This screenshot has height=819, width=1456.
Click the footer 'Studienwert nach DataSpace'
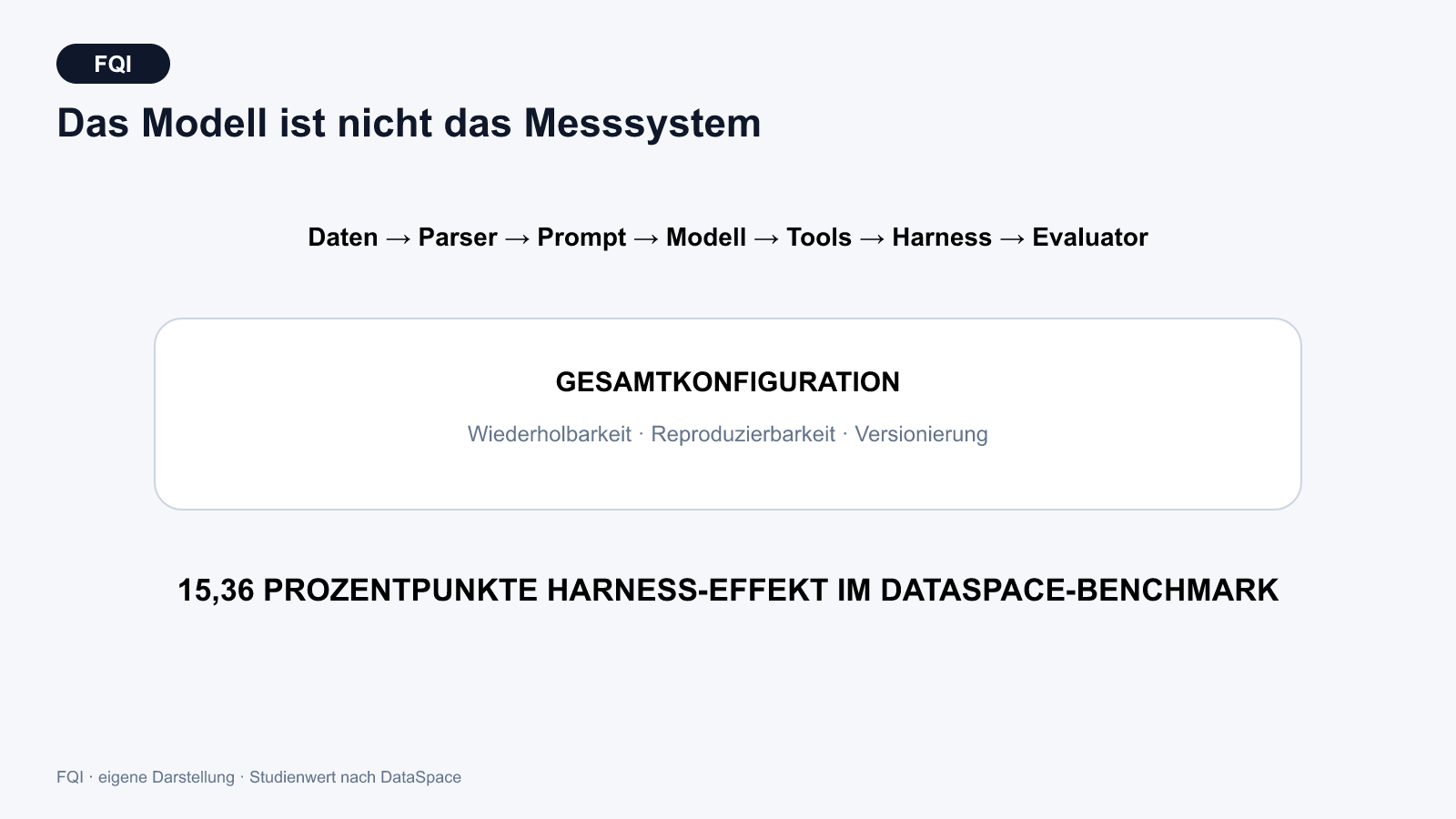(x=355, y=777)
